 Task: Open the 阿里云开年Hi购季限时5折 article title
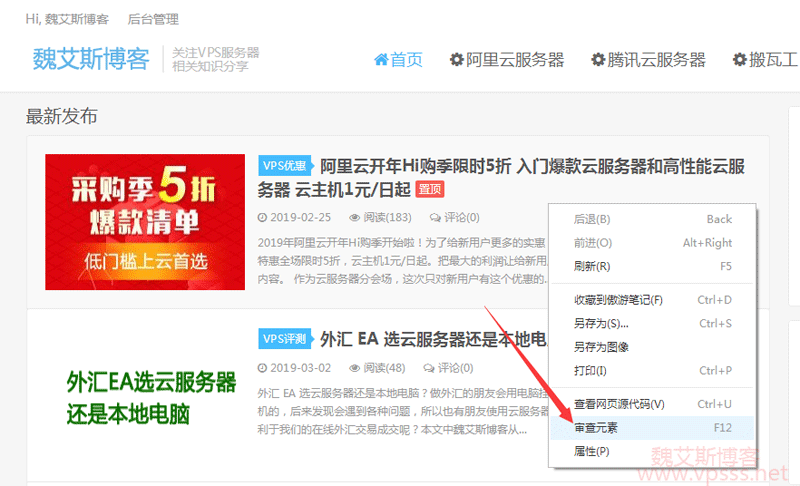[x=531, y=167]
